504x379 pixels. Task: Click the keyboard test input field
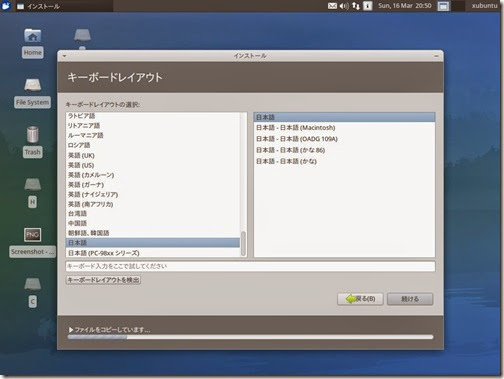pos(250,266)
